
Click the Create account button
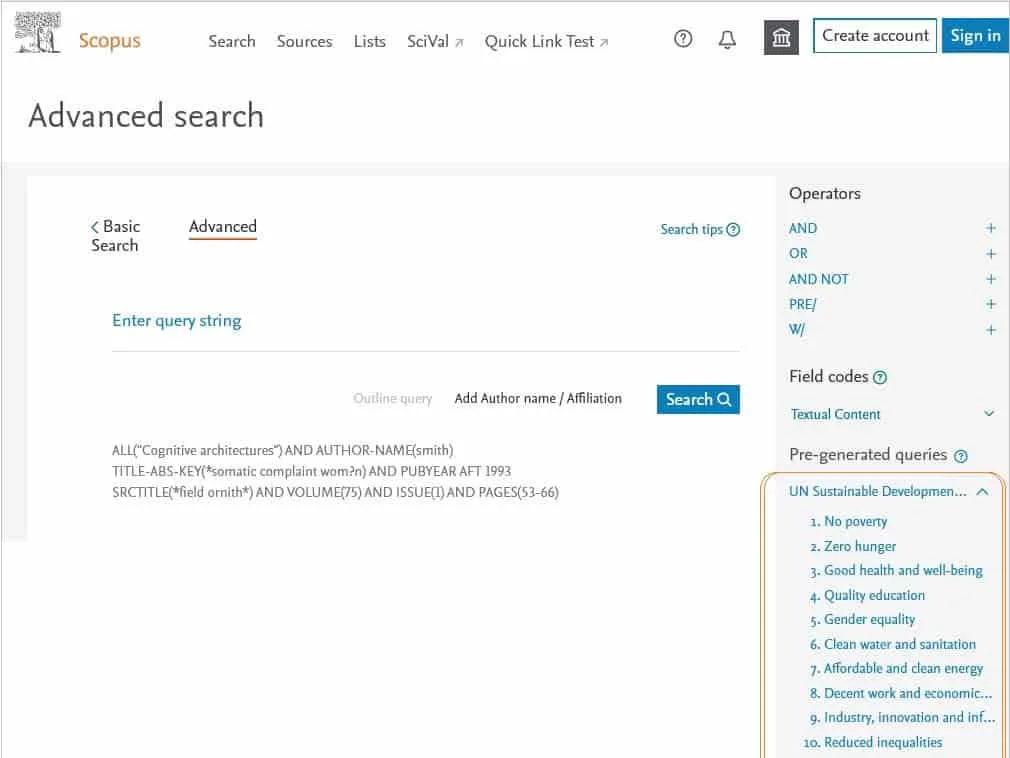(874, 36)
